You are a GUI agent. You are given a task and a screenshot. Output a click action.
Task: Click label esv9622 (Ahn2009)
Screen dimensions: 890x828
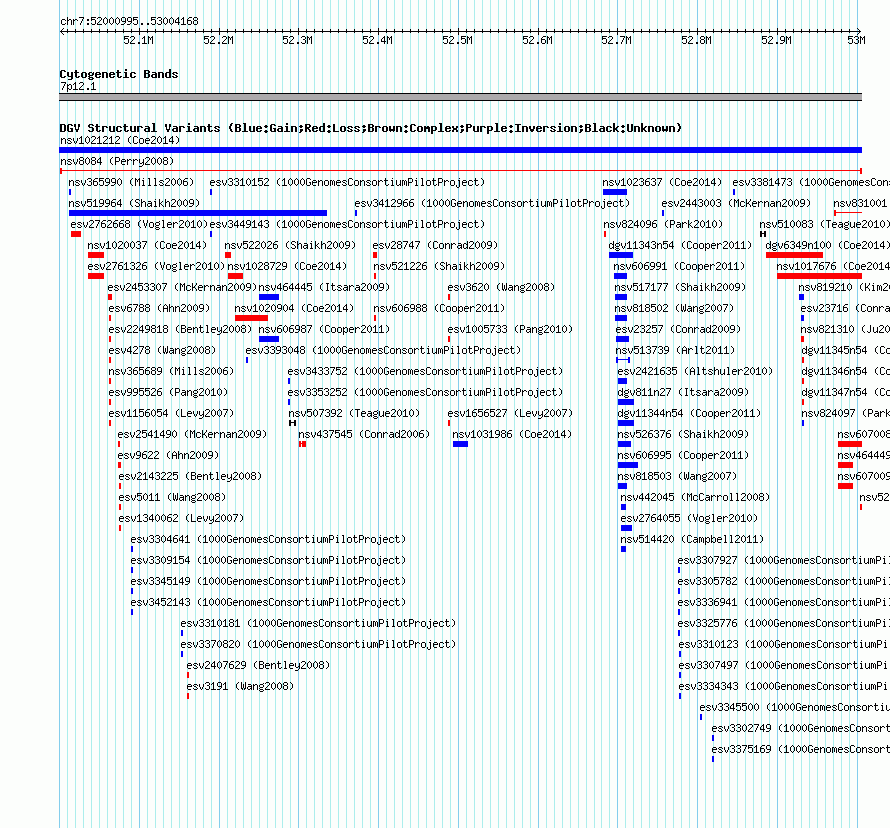(169, 455)
